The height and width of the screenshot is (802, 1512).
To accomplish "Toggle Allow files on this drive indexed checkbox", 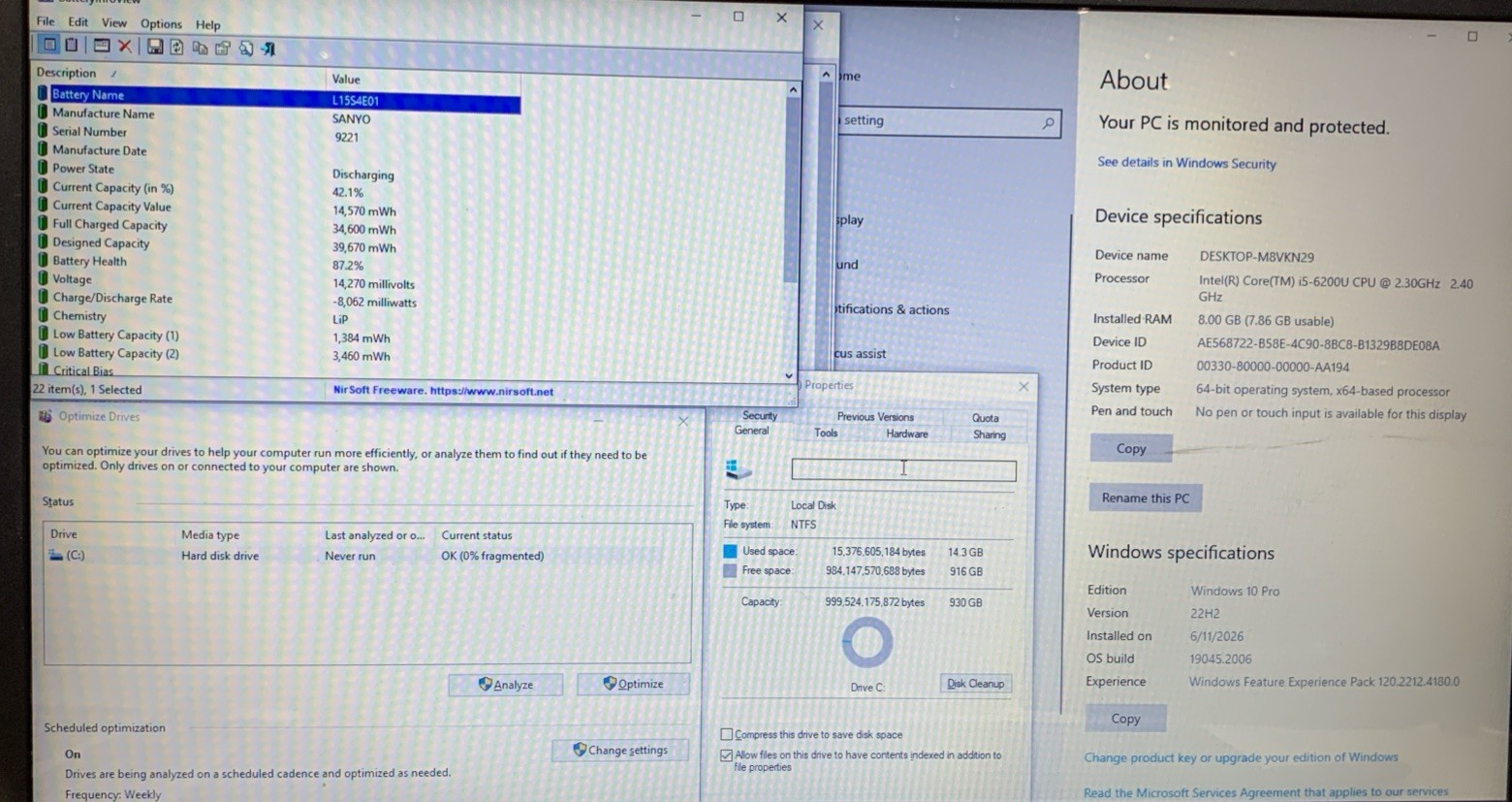I will click(726, 754).
